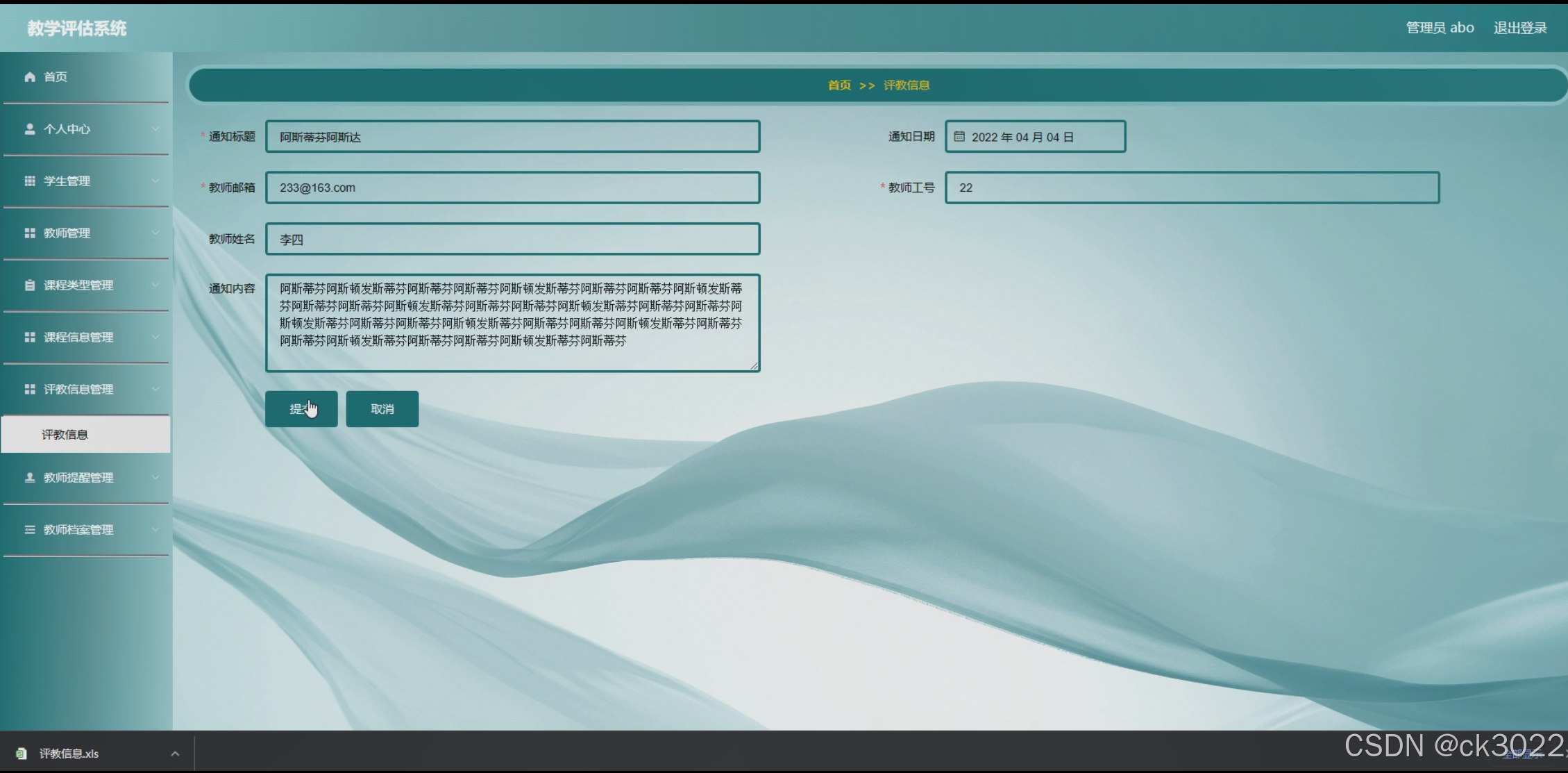Click the 教师邮箱 input field

click(x=512, y=188)
